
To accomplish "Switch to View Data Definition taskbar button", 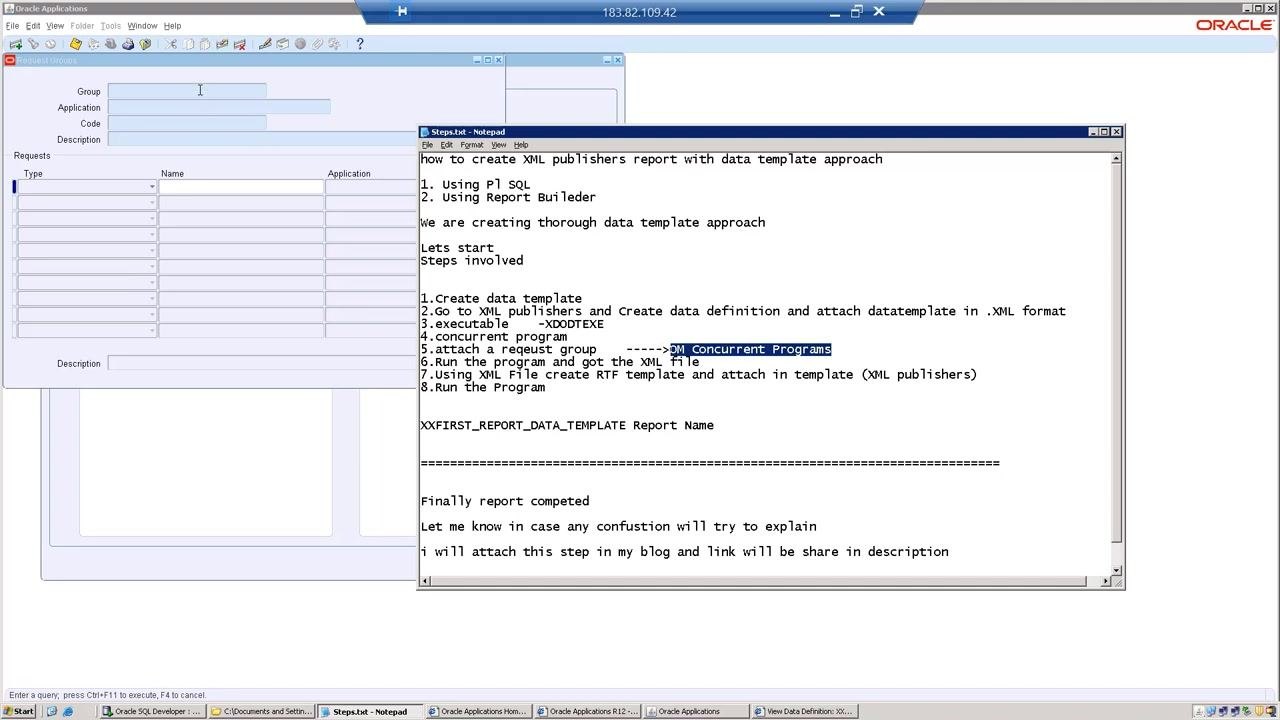I will coord(804,711).
